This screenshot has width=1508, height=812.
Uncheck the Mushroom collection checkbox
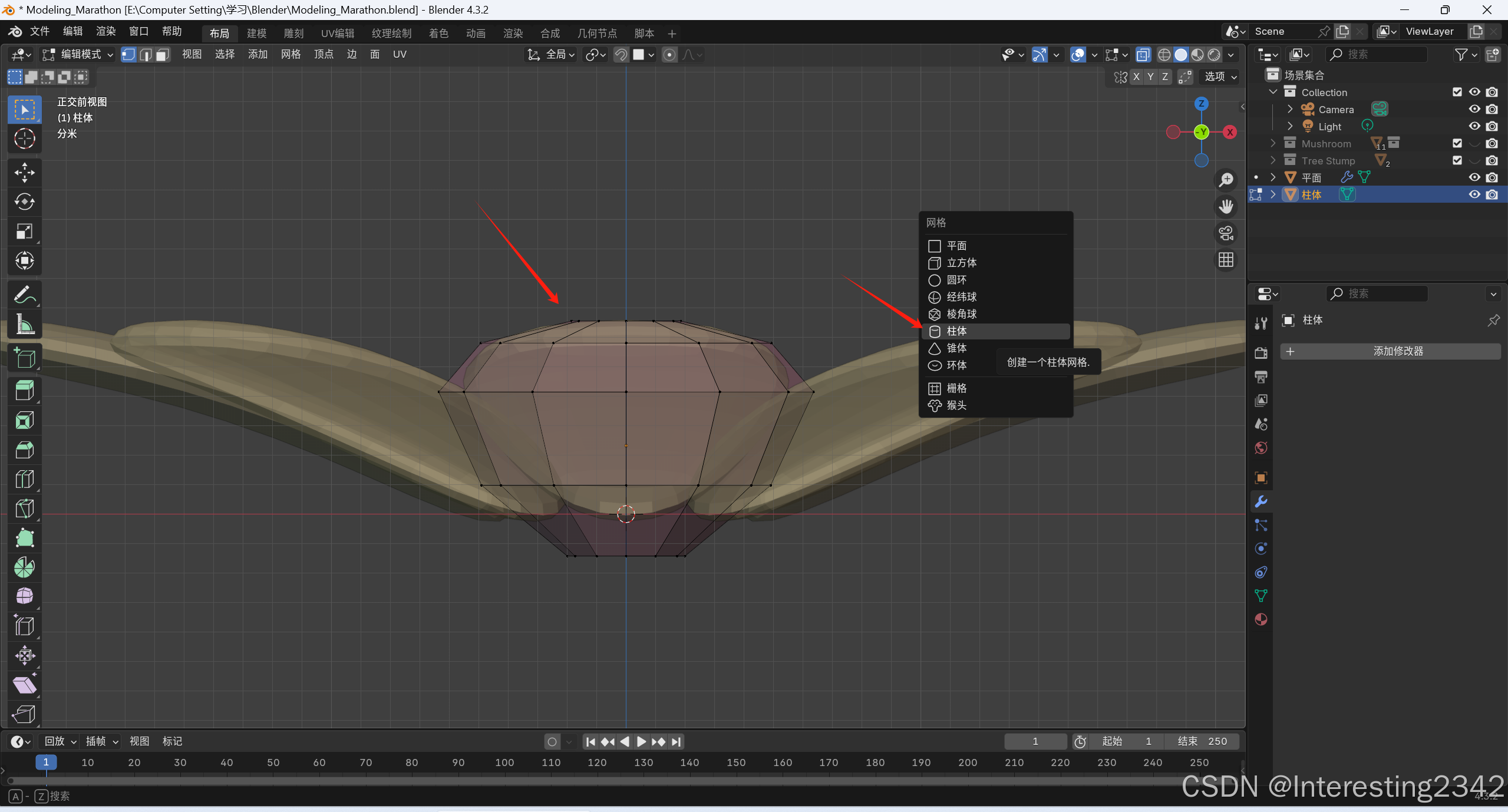click(1457, 143)
